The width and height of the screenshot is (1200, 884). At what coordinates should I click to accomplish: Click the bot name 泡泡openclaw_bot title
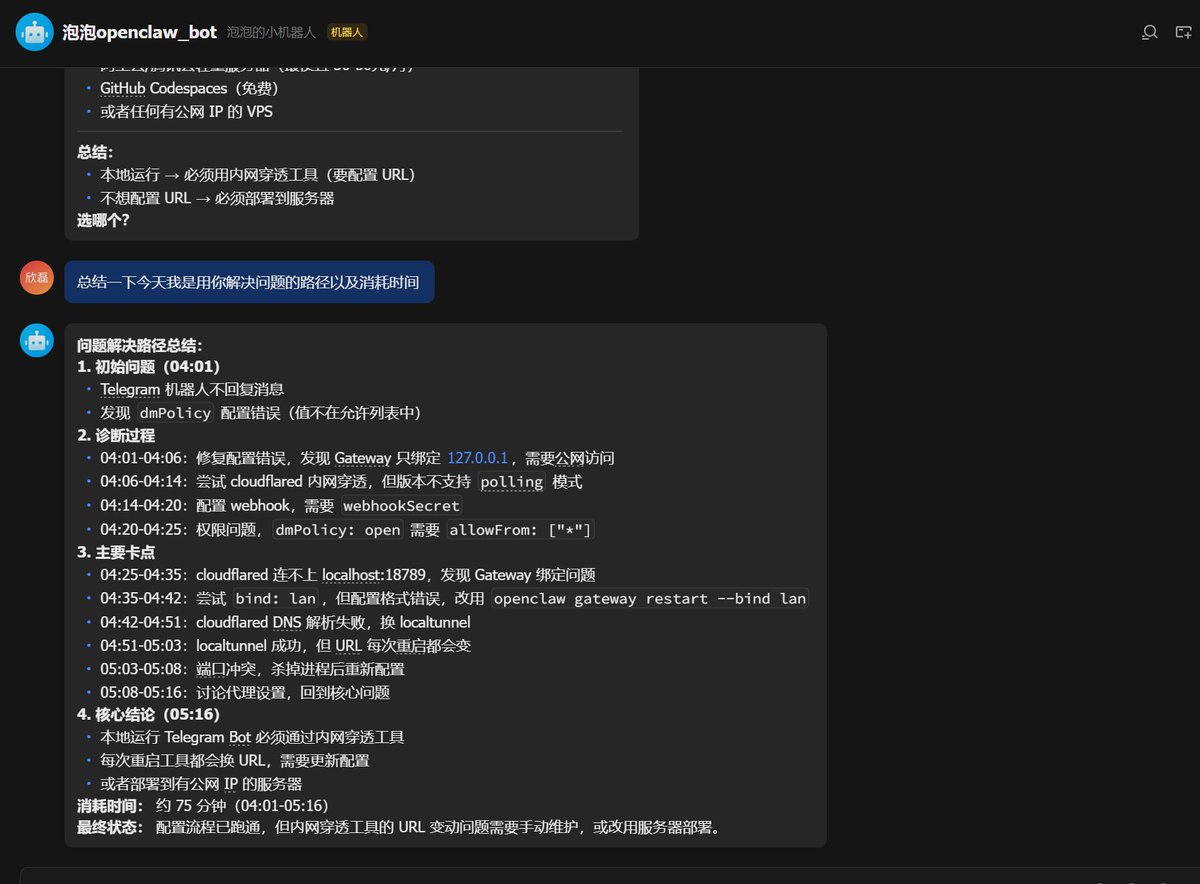pyautogui.click(x=138, y=31)
